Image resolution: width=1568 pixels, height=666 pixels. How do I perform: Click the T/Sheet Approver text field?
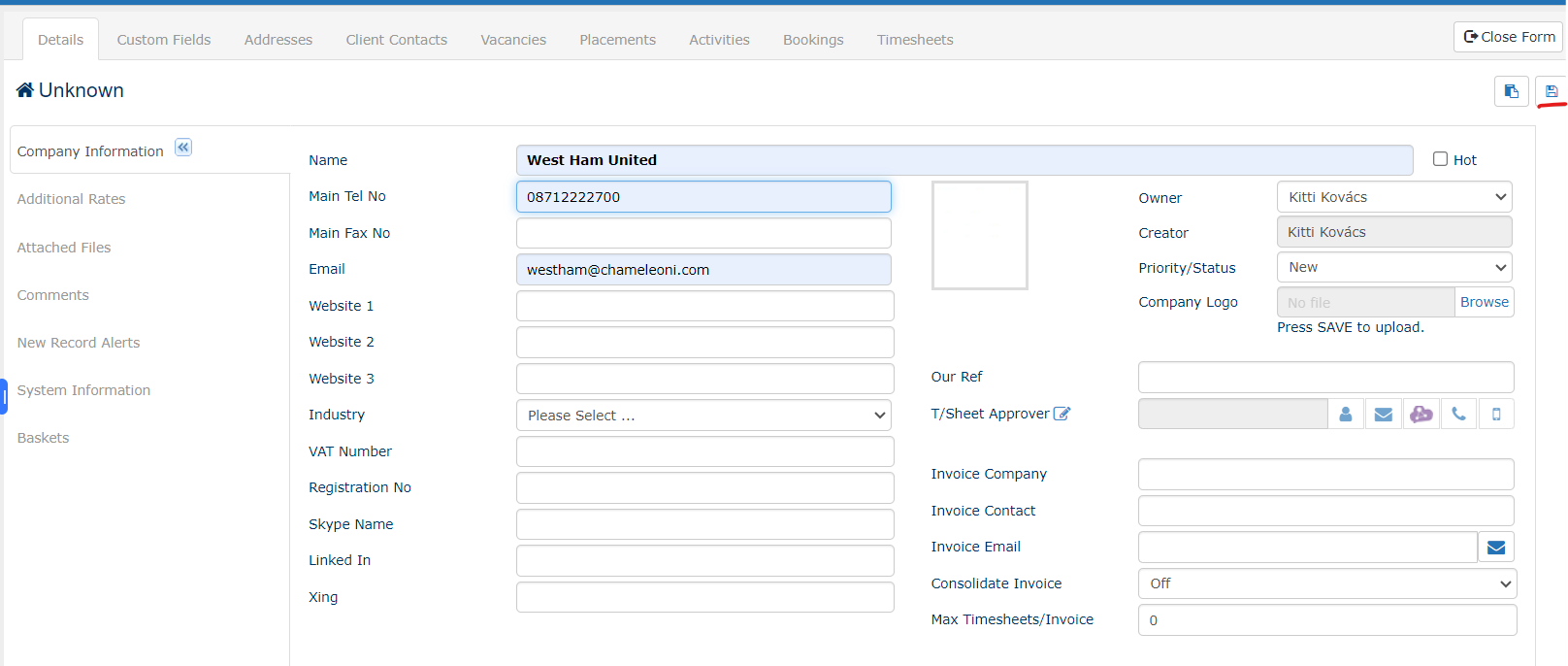(x=1232, y=415)
